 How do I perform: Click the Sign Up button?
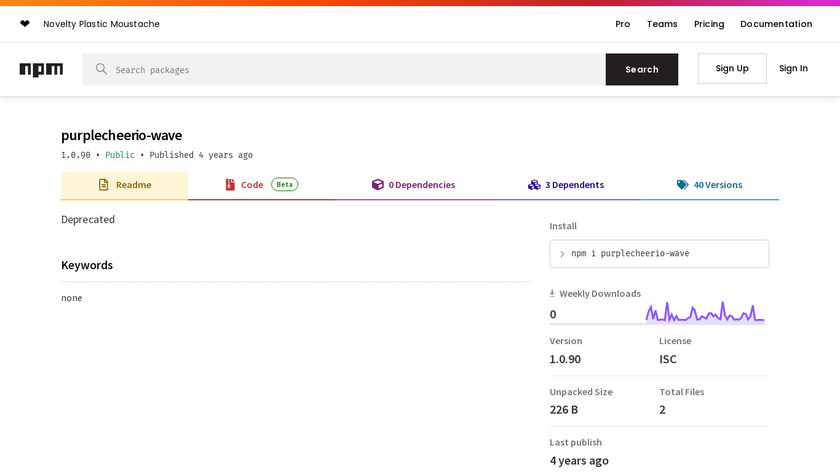(x=732, y=69)
